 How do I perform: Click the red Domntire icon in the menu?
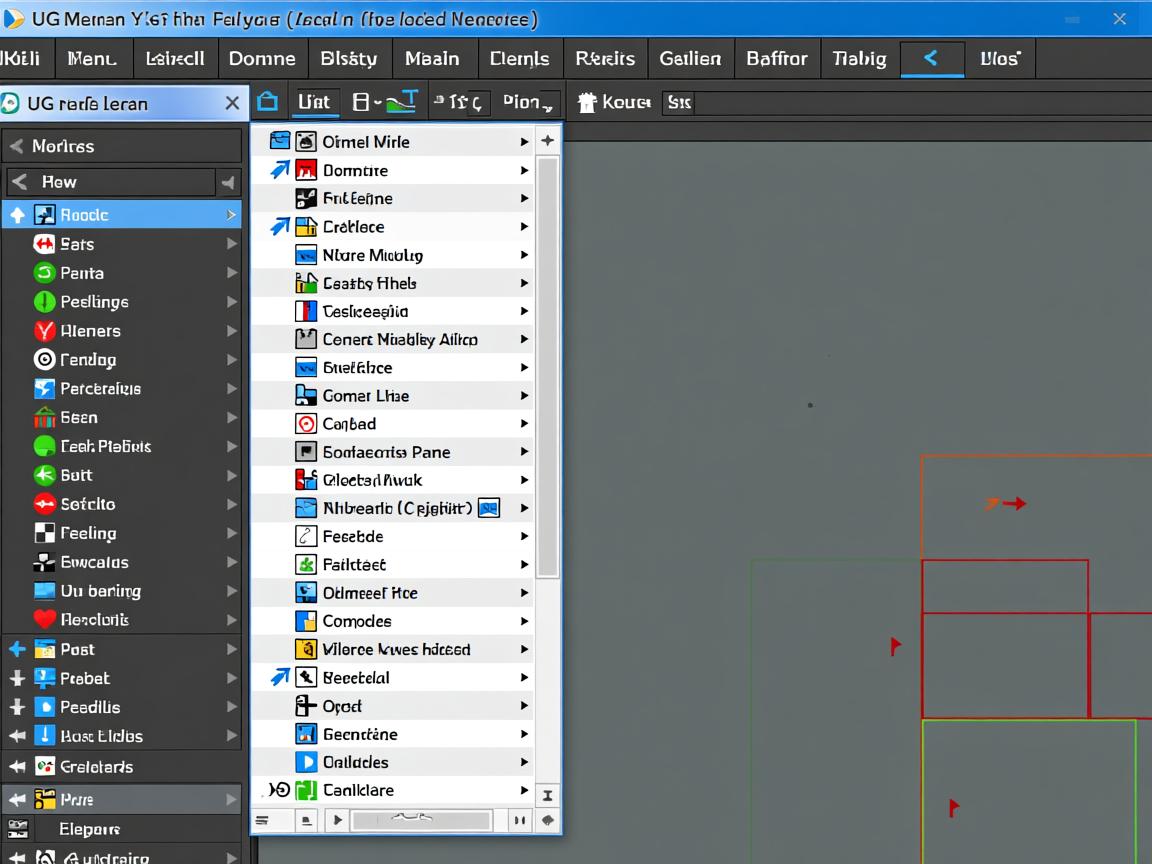(306, 170)
